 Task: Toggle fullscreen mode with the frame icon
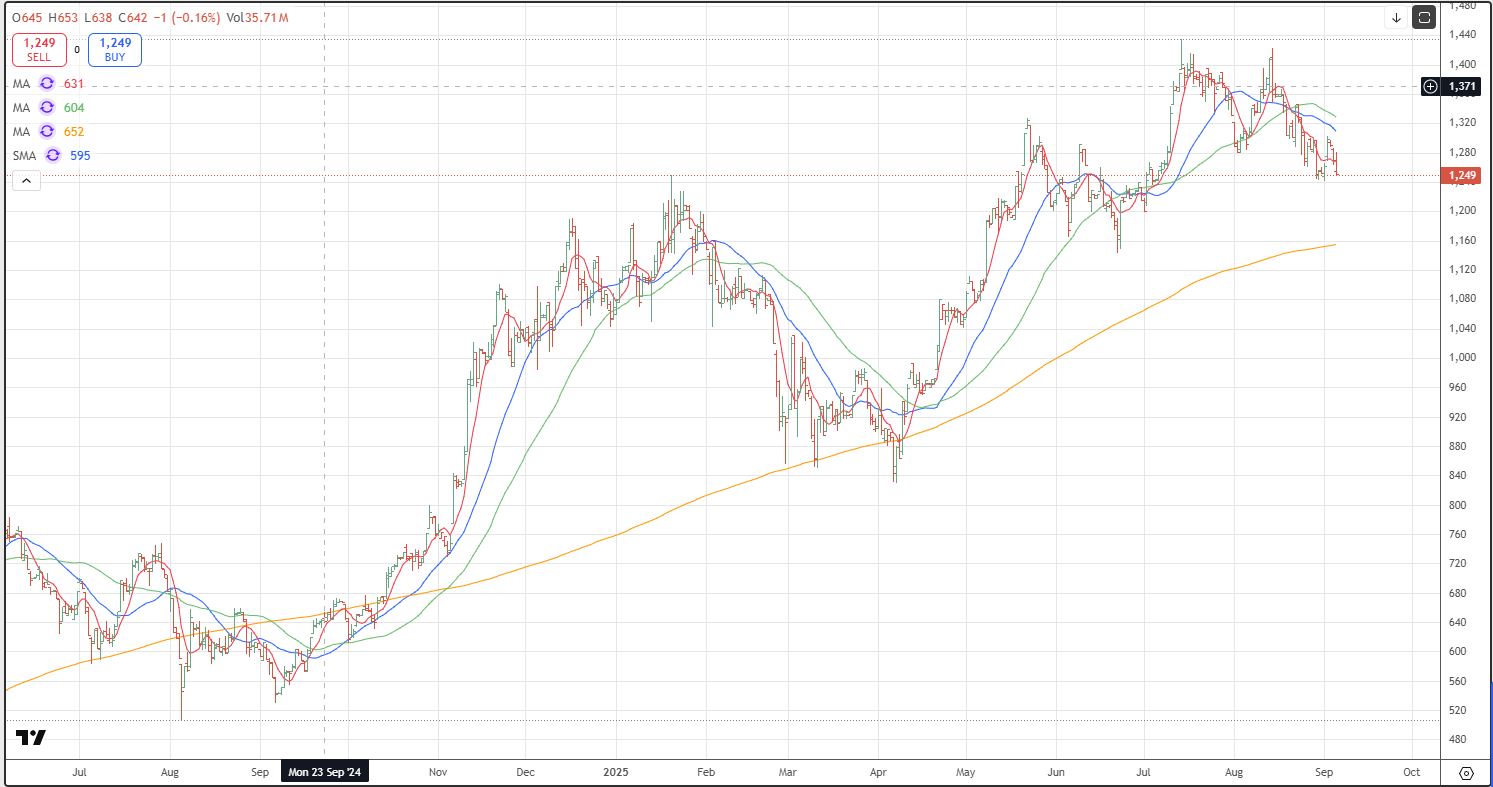click(x=1424, y=17)
